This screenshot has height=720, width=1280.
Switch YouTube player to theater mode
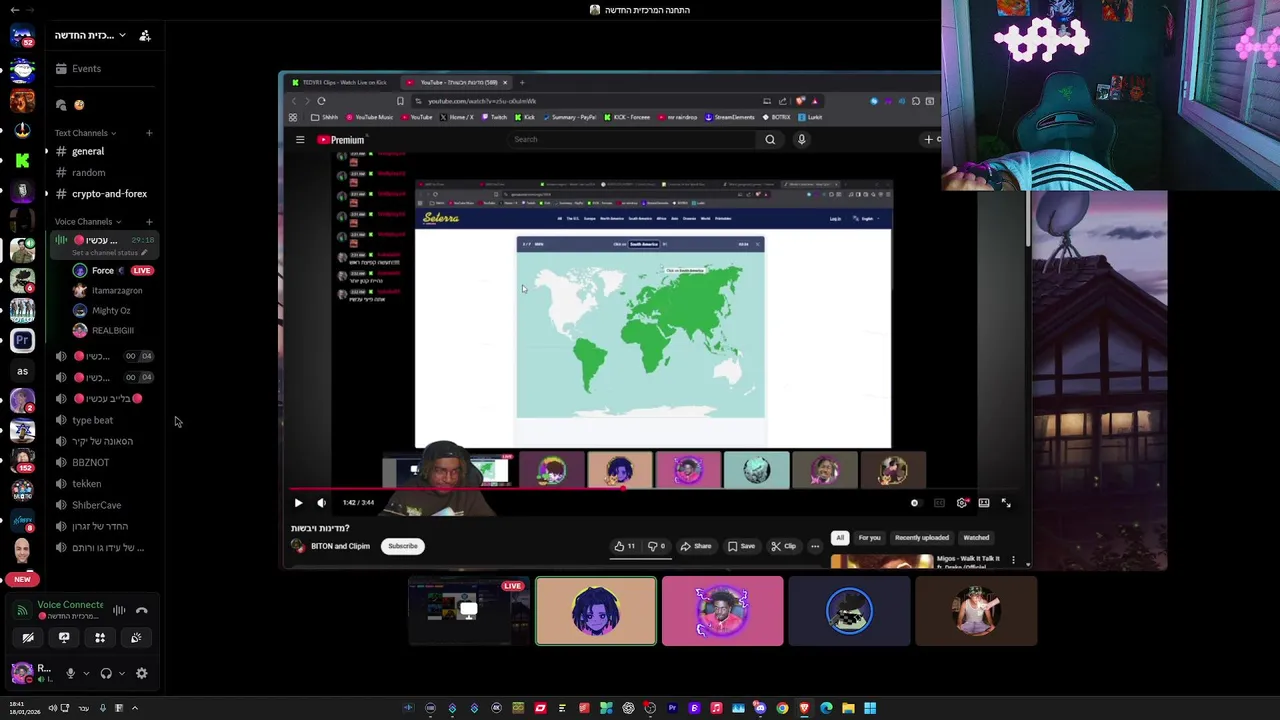pos(984,503)
